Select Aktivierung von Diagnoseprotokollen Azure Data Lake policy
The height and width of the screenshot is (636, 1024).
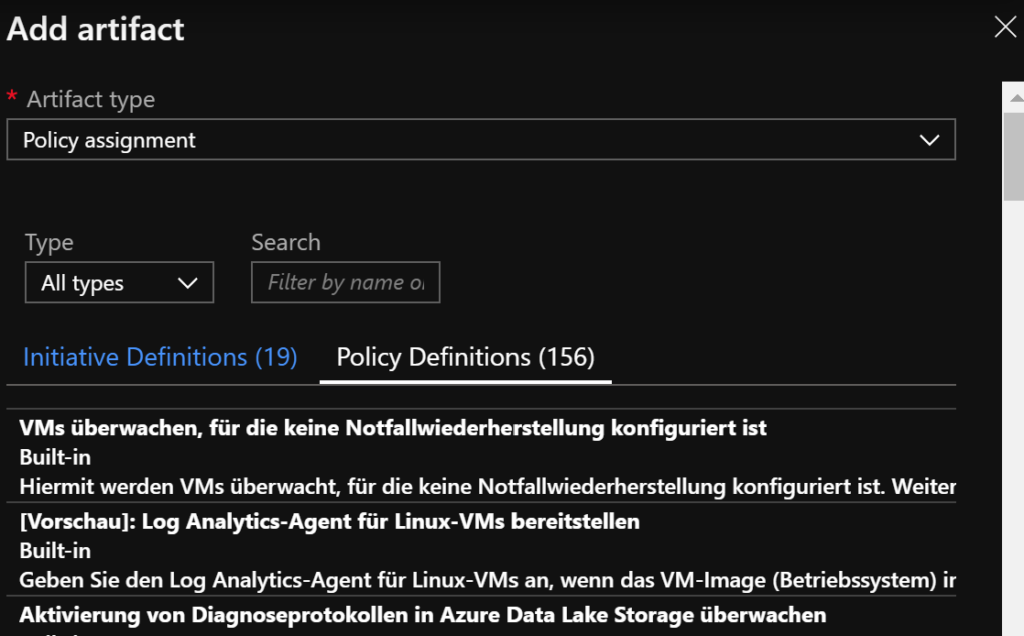tap(423, 614)
